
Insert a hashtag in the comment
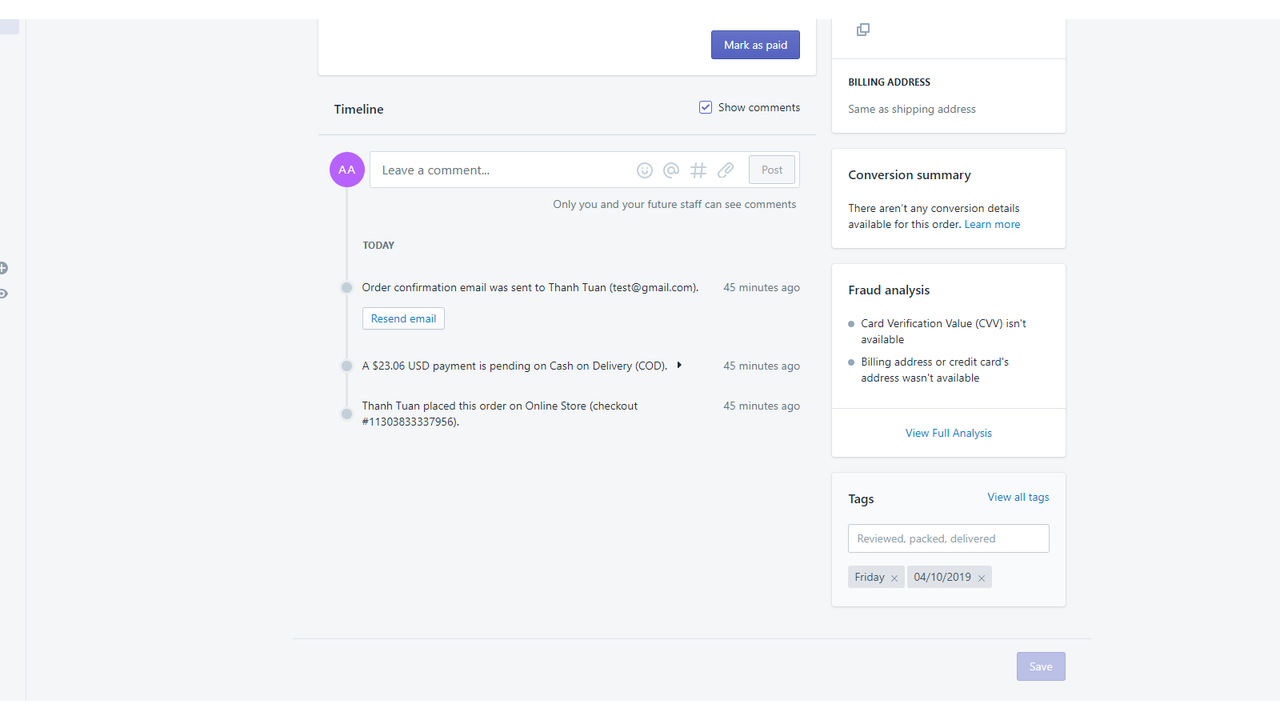coord(698,170)
